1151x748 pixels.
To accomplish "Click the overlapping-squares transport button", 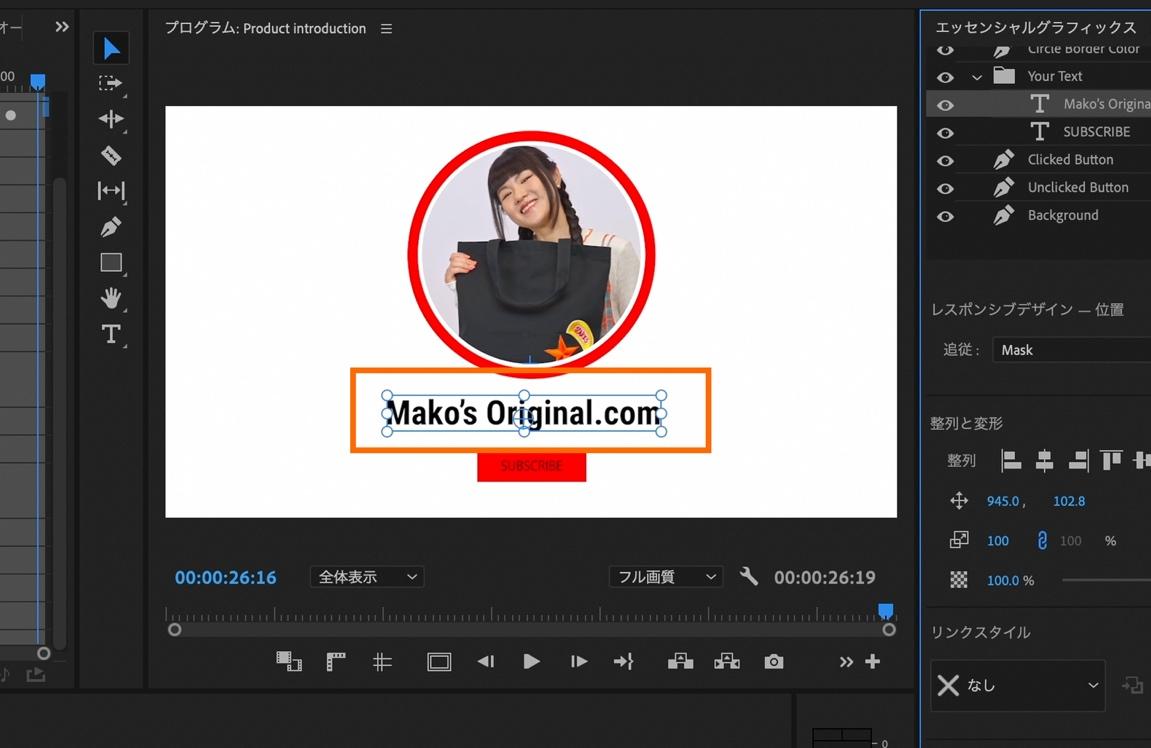I will point(288,661).
